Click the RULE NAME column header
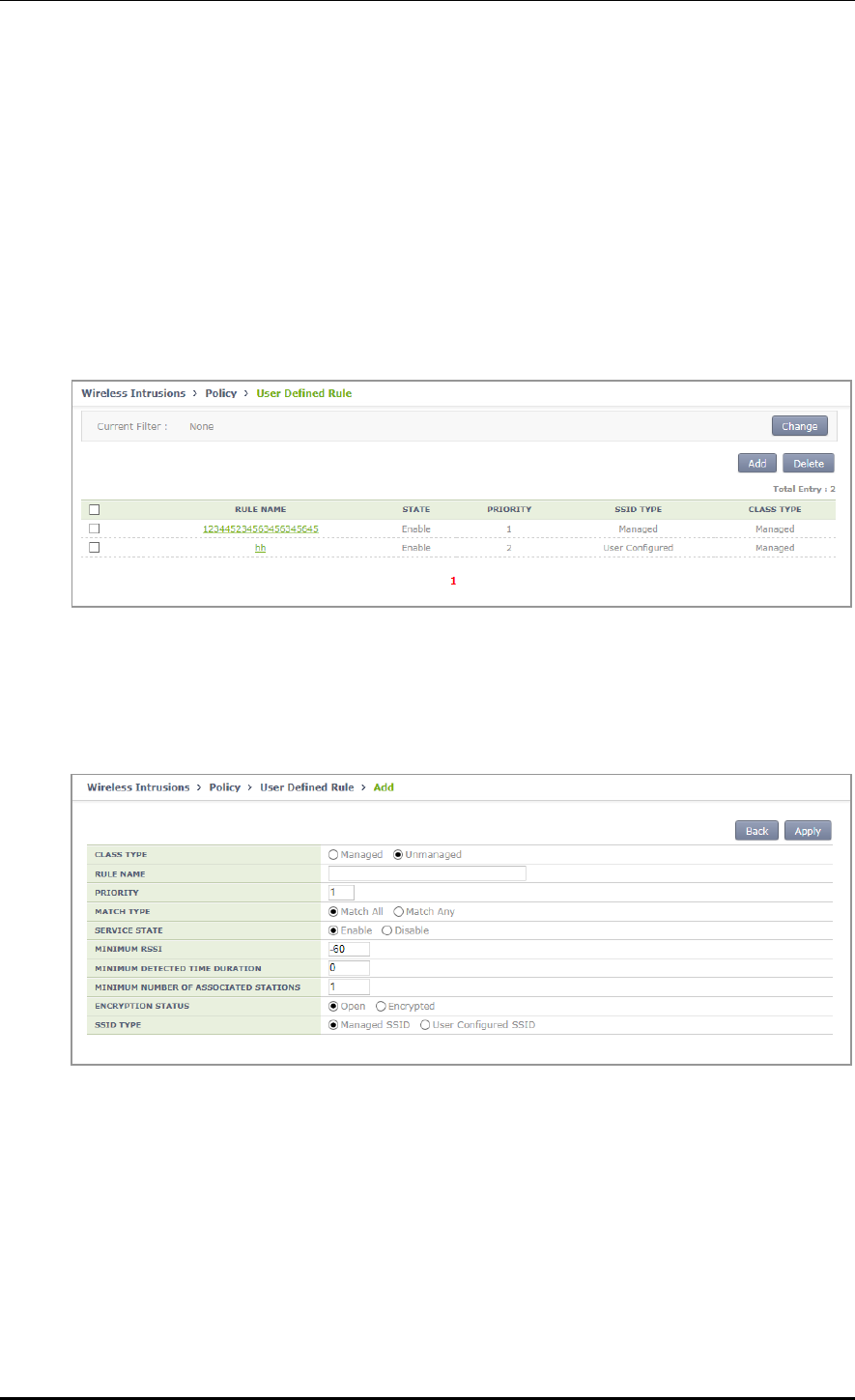The width and height of the screenshot is (855, 1400). point(260,509)
